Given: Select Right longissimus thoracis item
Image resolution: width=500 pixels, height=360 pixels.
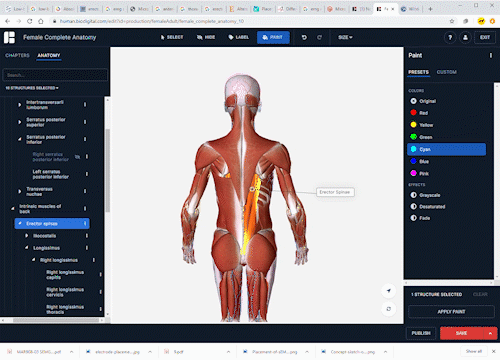Looking at the screenshot, I should point(65,309).
